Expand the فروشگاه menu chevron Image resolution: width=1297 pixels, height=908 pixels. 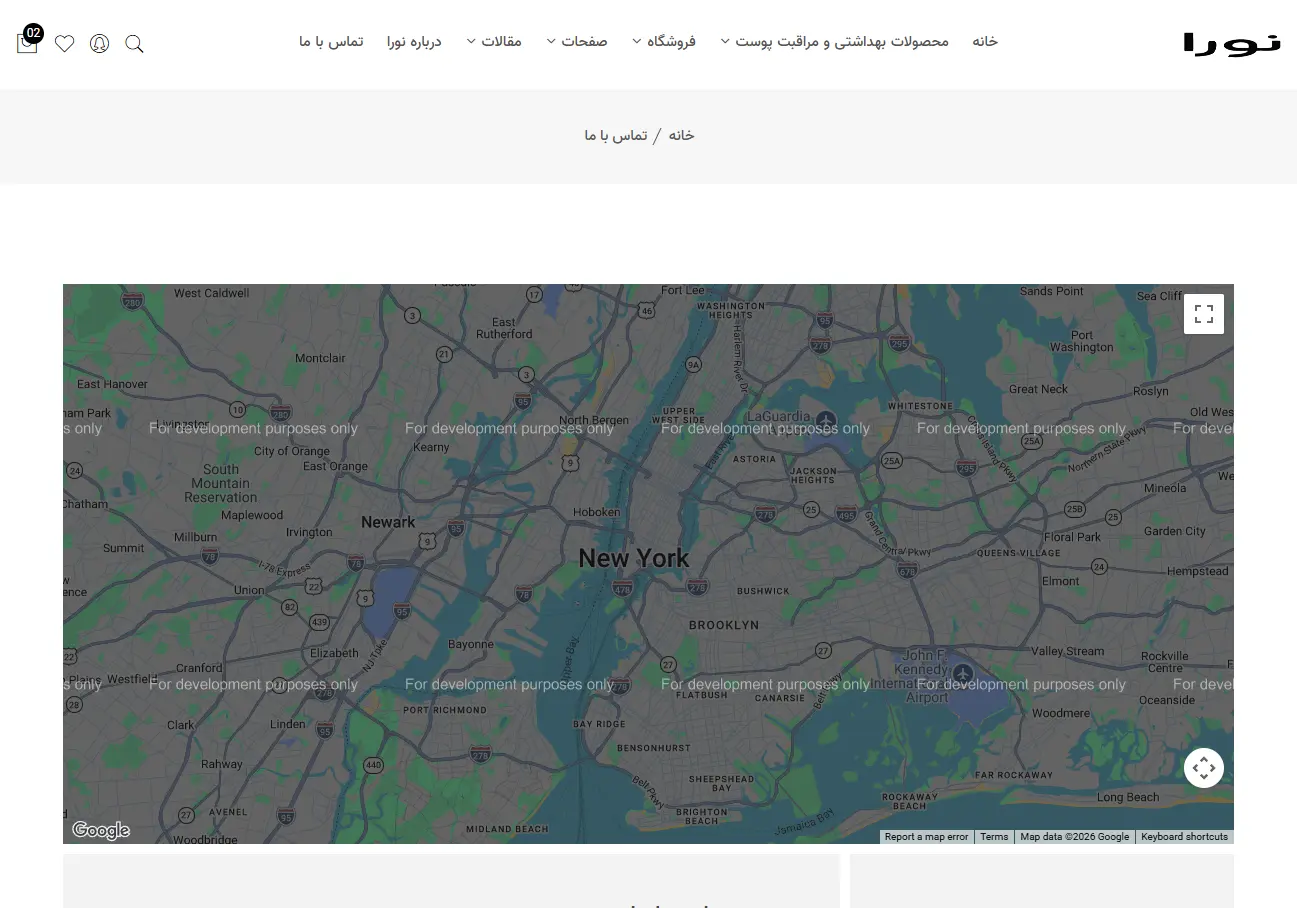click(636, 41)
